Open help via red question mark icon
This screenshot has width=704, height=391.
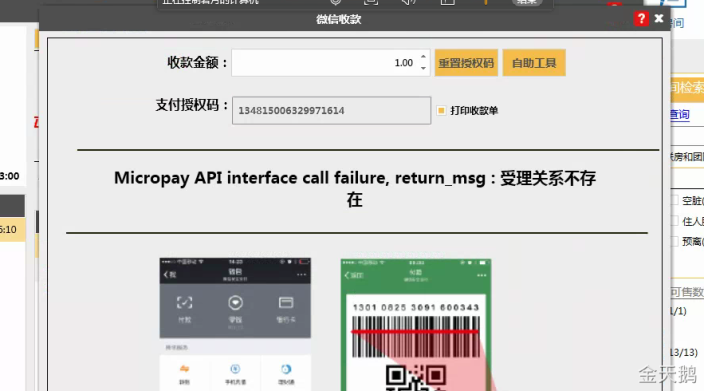pyautogui.click(x=641, y=18)
